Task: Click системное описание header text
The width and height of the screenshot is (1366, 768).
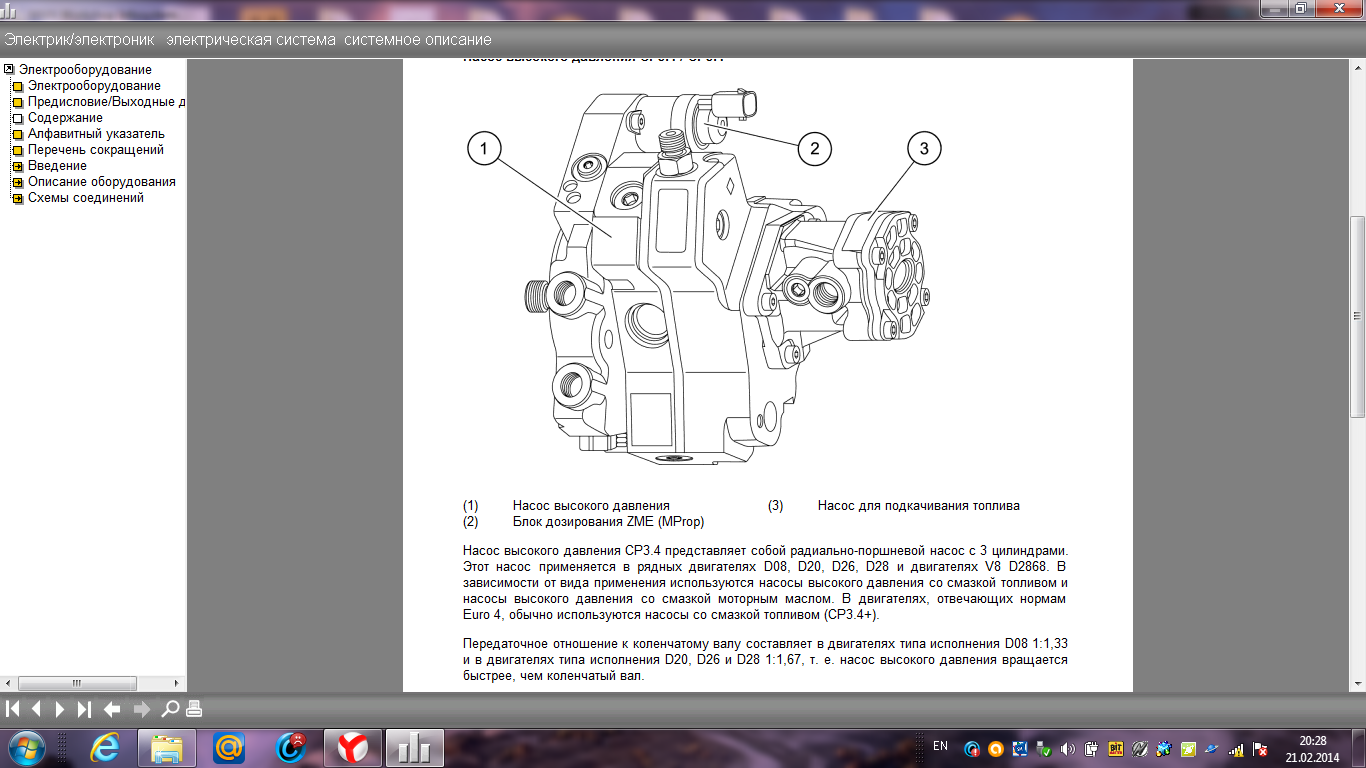Action: pos(417,40)
